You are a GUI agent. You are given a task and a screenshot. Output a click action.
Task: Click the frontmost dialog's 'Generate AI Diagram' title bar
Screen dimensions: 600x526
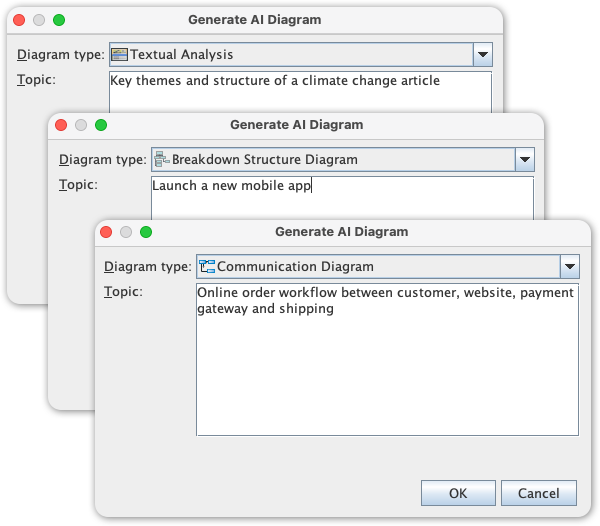(x=341, y=231)
